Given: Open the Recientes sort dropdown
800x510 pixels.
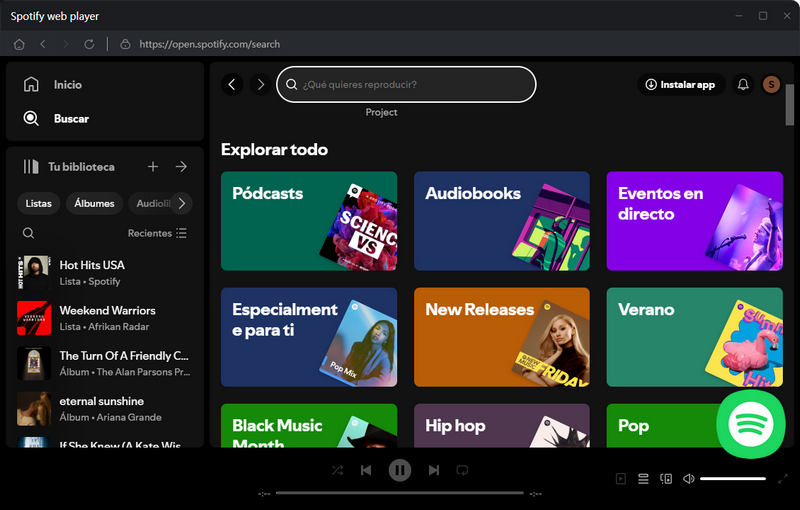Looking at the screenshot, I should pyautogui.click(x=157, y=233).
